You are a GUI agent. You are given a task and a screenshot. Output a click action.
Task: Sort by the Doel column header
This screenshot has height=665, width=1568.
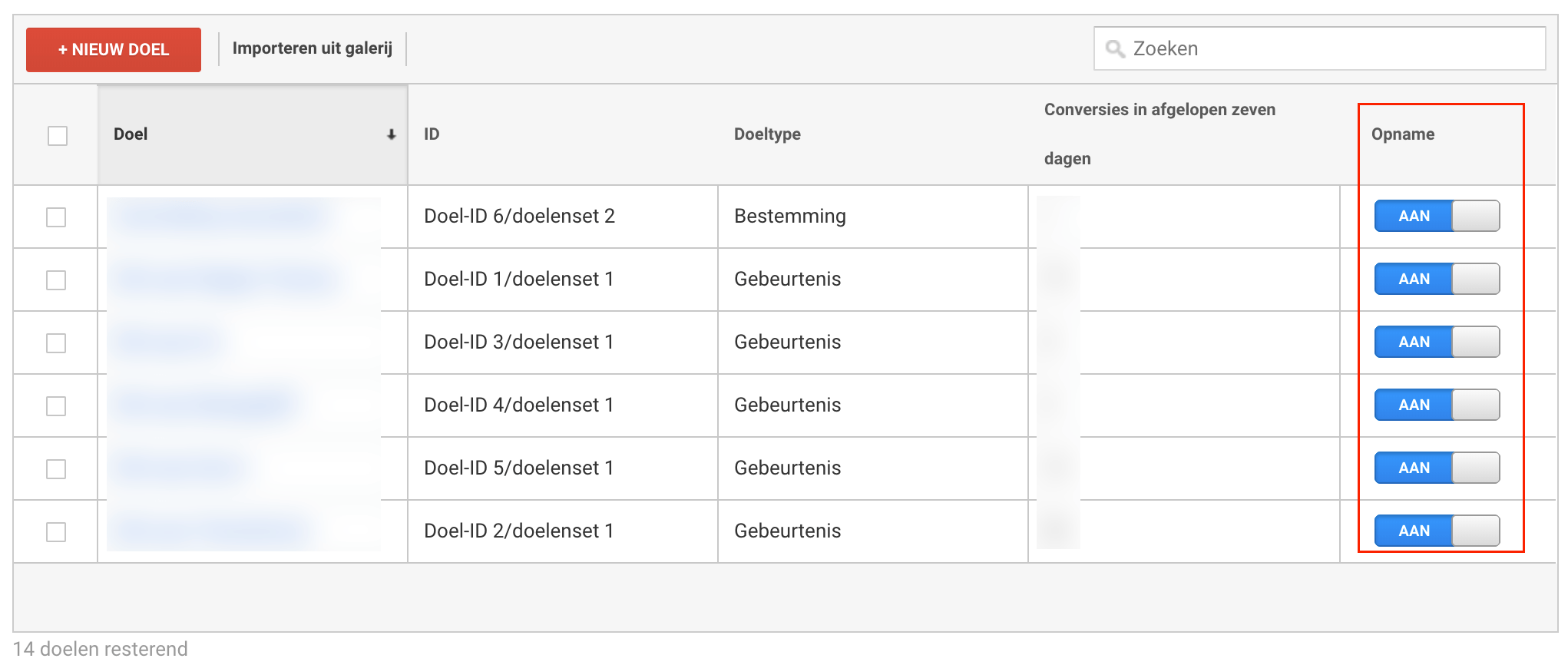coord(131,134)
